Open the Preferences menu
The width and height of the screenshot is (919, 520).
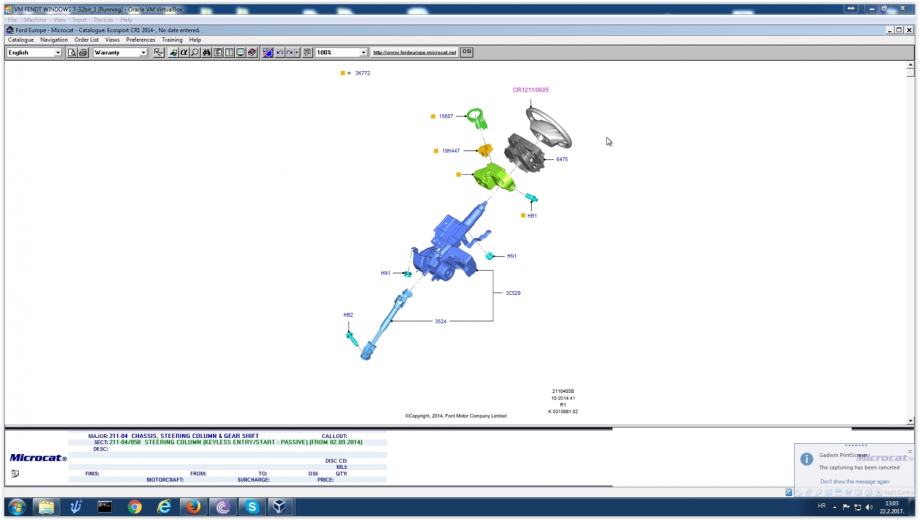coord(141,40)
